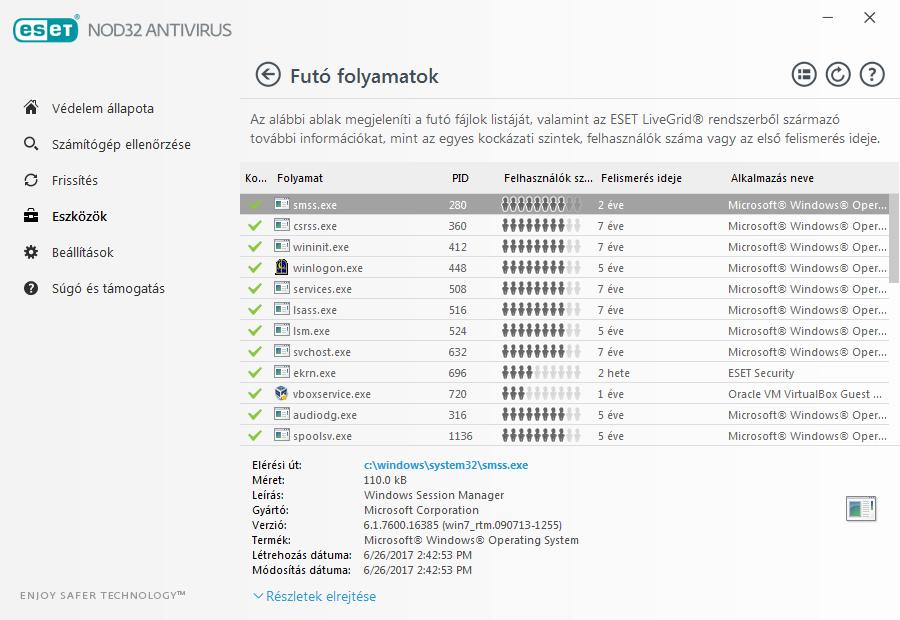Screen dimensions: 900x620
Task: Select the services.exe process row
Action: (564, 289)
